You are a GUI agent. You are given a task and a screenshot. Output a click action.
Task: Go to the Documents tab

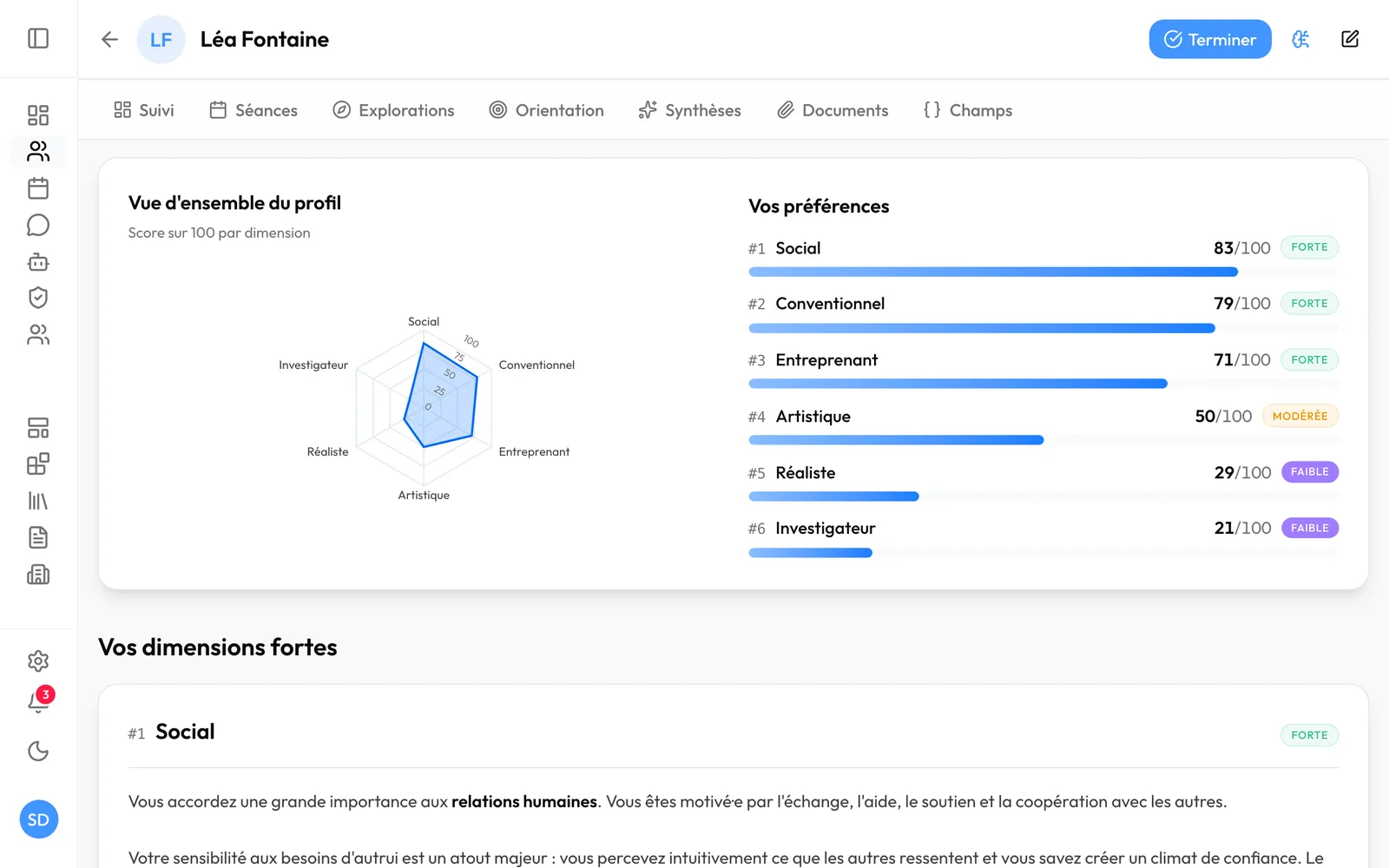[833, 110]
